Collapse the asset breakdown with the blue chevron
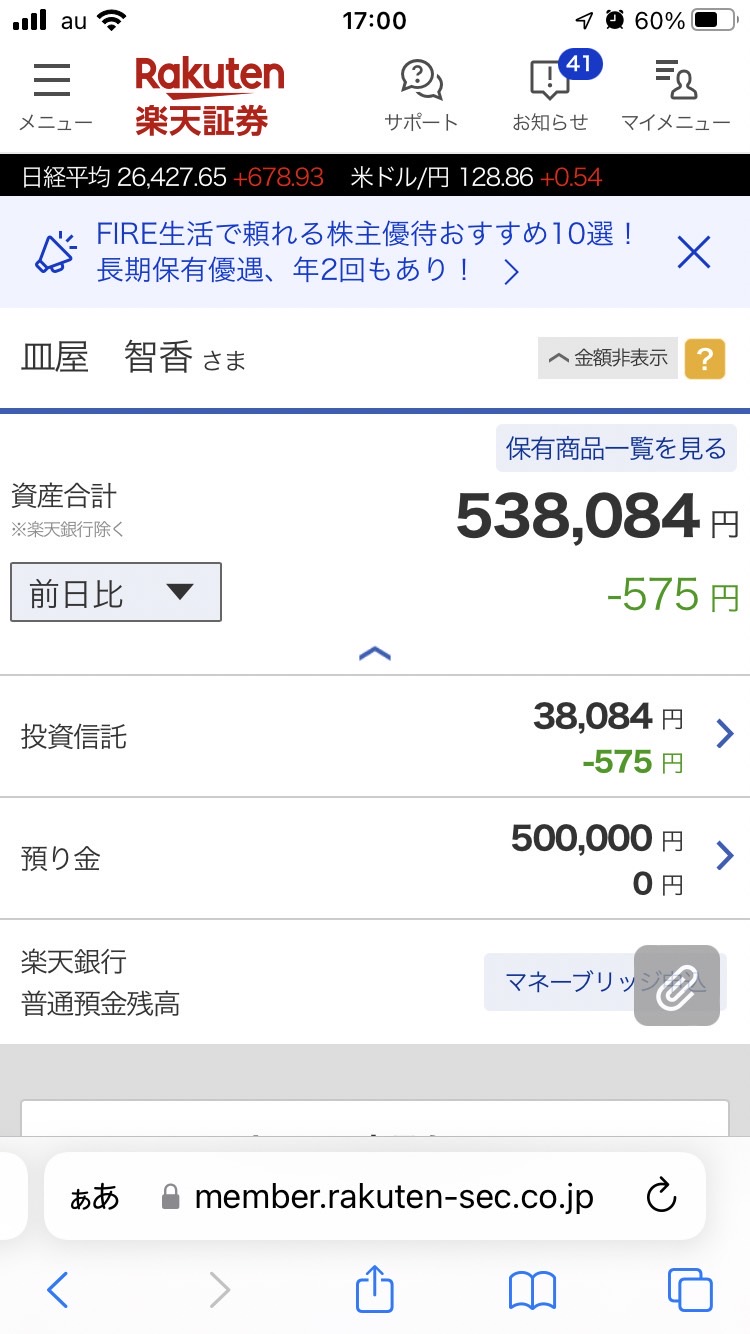This screenshot has height=1334, width=750. pos(374,654)
